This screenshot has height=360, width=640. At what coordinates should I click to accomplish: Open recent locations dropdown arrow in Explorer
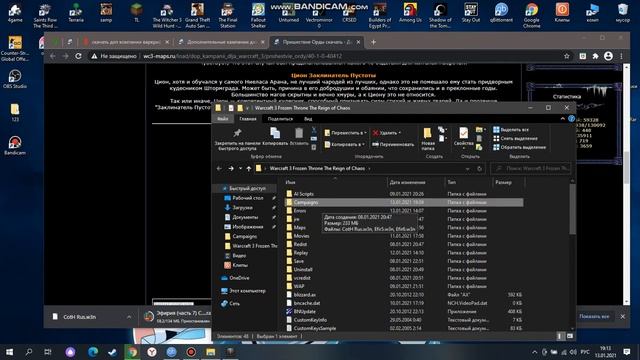coord(240,168)
